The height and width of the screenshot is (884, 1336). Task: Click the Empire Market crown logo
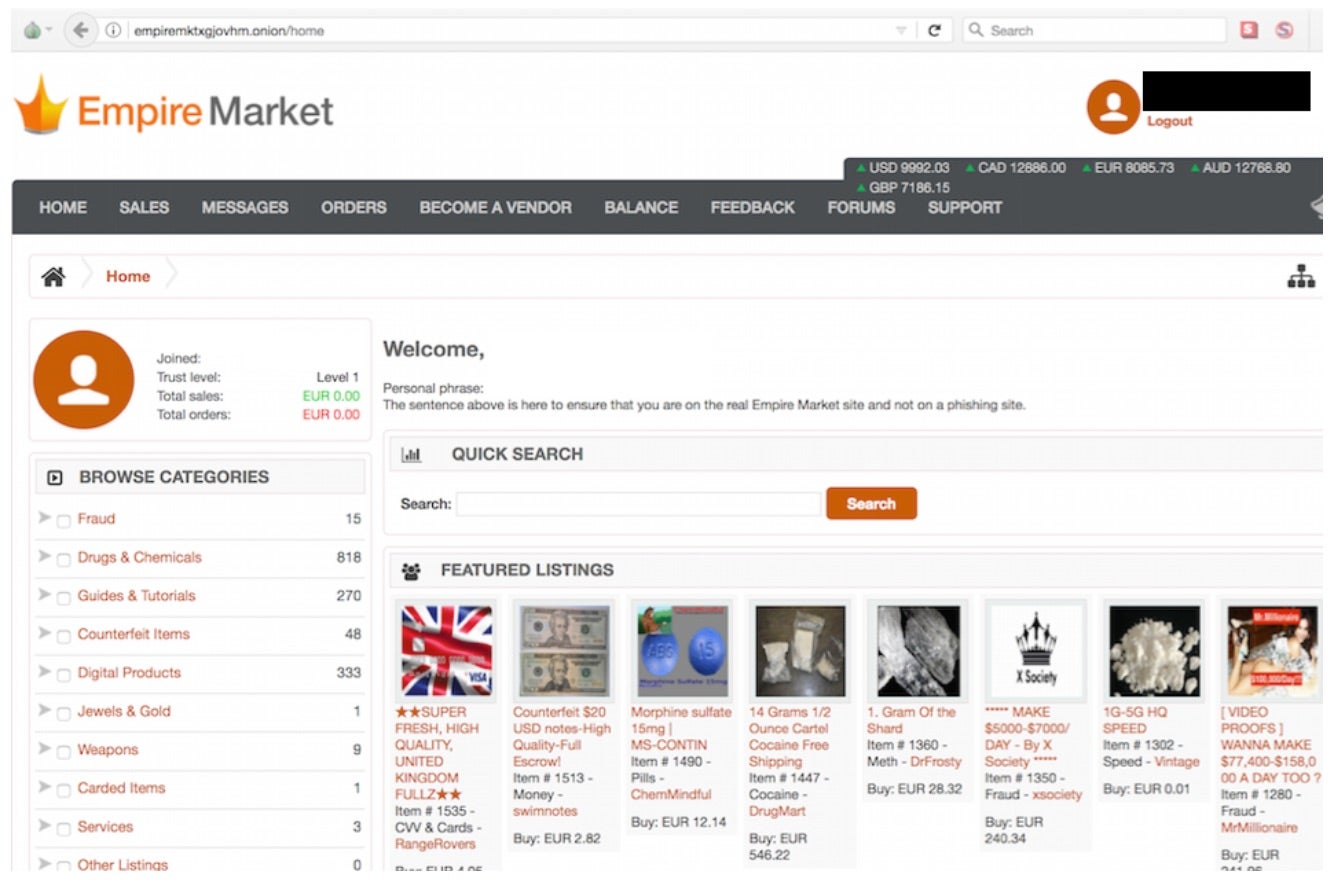pyautogui.click(x=41, y=106)
